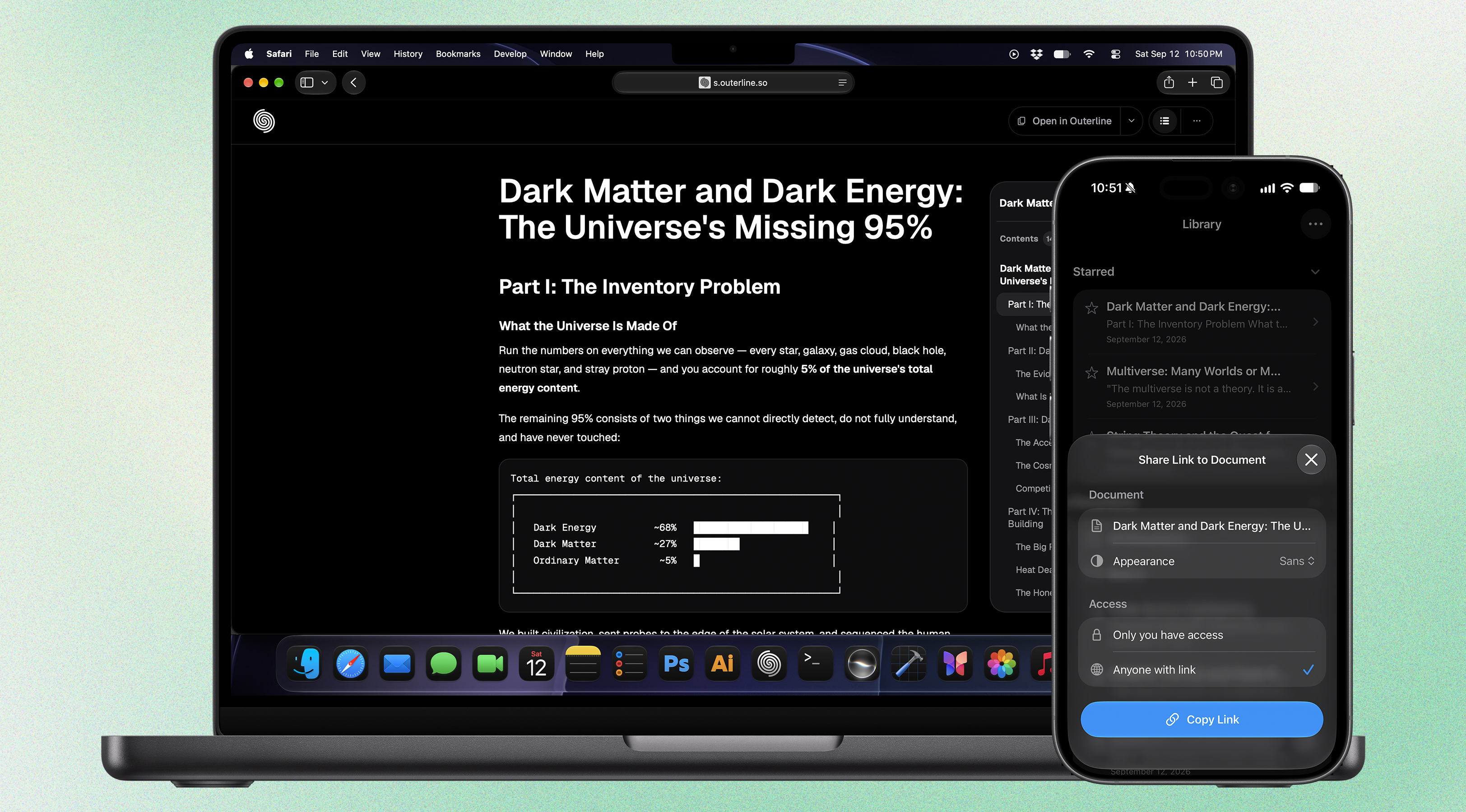Click the Safari back arrow button

(353, 83)
